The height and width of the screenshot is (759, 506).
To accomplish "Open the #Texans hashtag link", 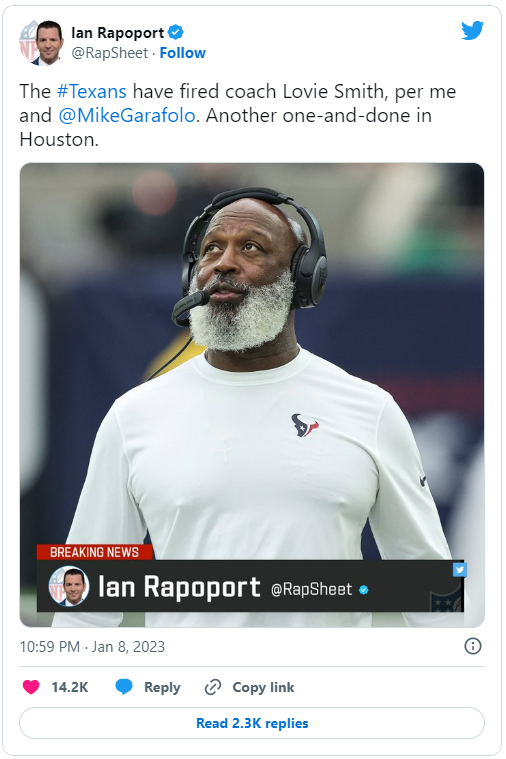I will click(92, 91).
